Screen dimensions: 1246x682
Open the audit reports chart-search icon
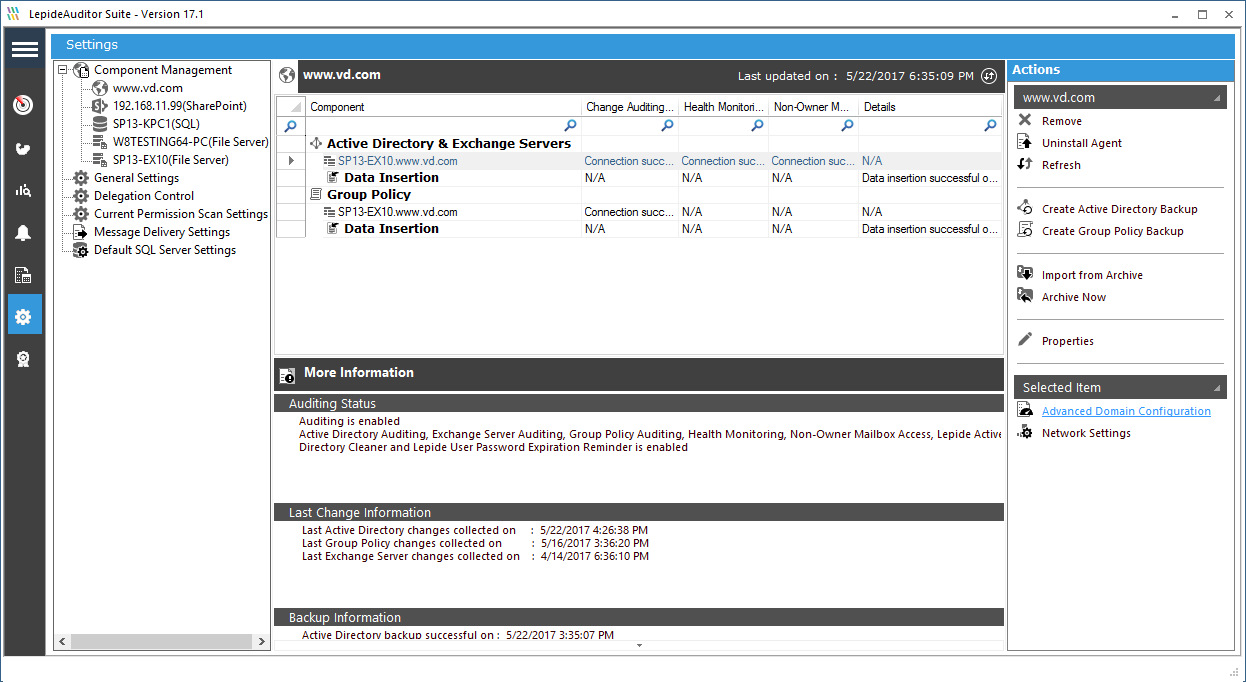coord(24,190)
